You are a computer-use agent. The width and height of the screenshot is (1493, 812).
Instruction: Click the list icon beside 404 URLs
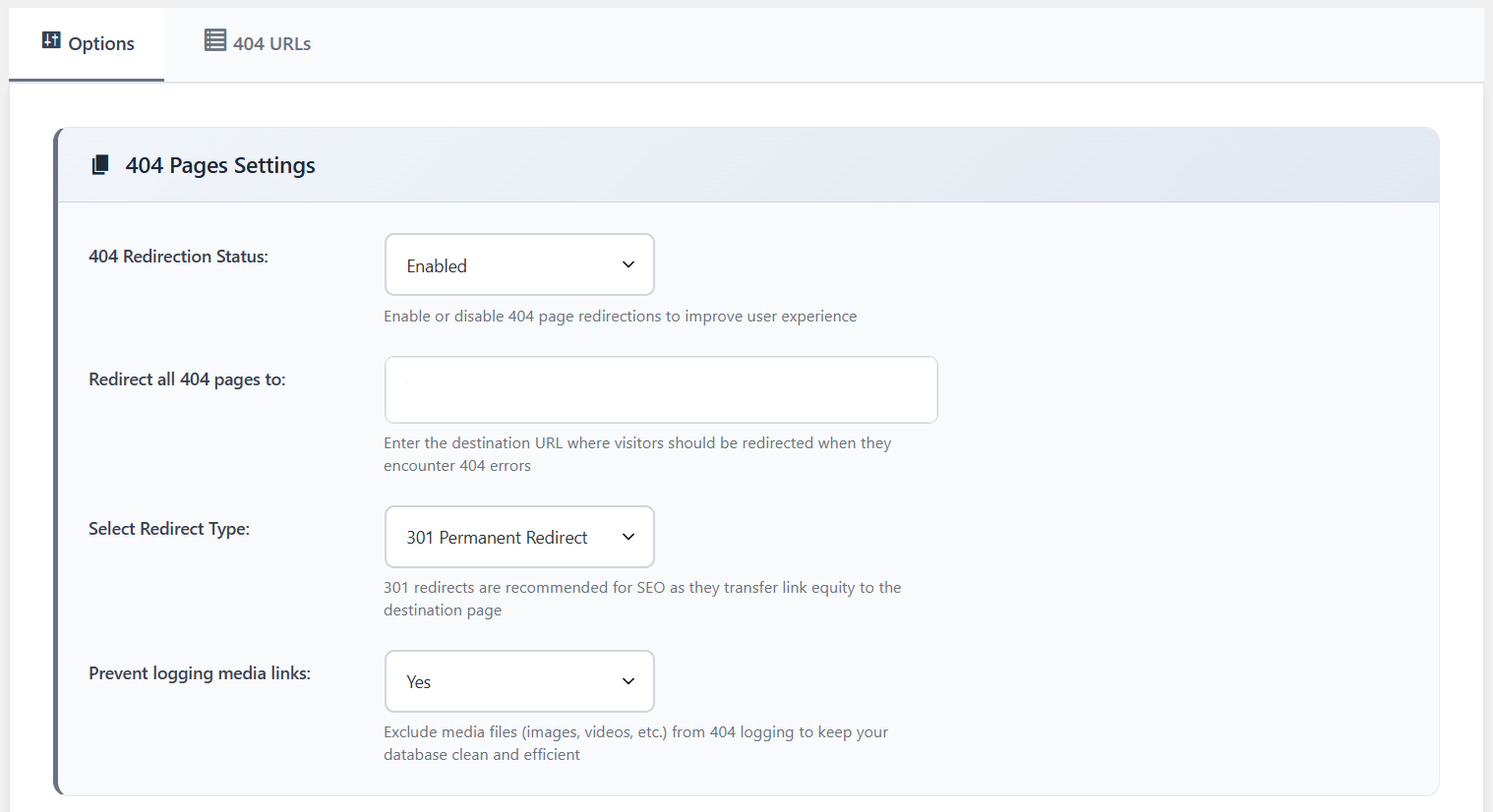point(214,40)
